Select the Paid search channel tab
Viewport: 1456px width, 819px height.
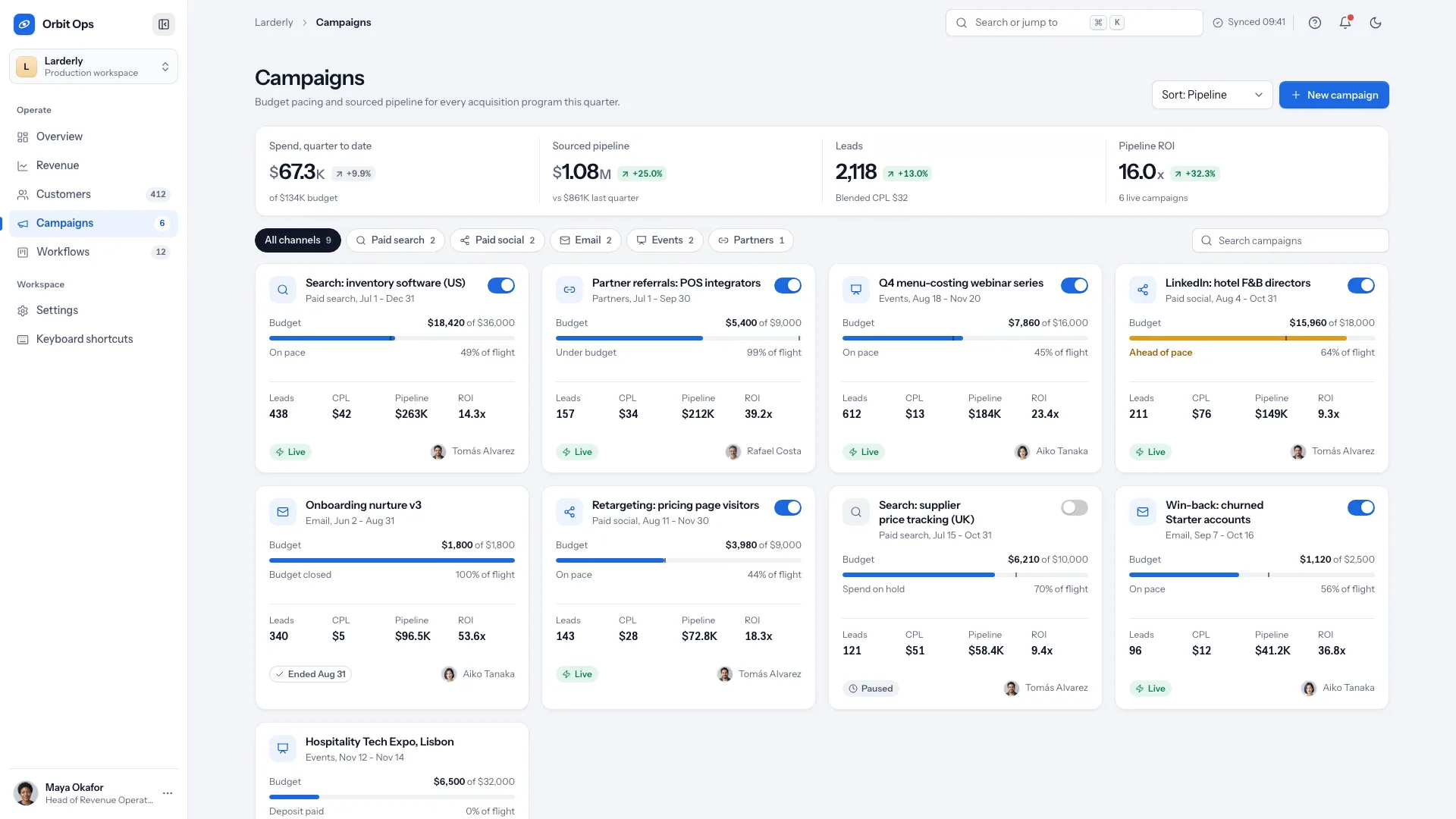(395, 240)
